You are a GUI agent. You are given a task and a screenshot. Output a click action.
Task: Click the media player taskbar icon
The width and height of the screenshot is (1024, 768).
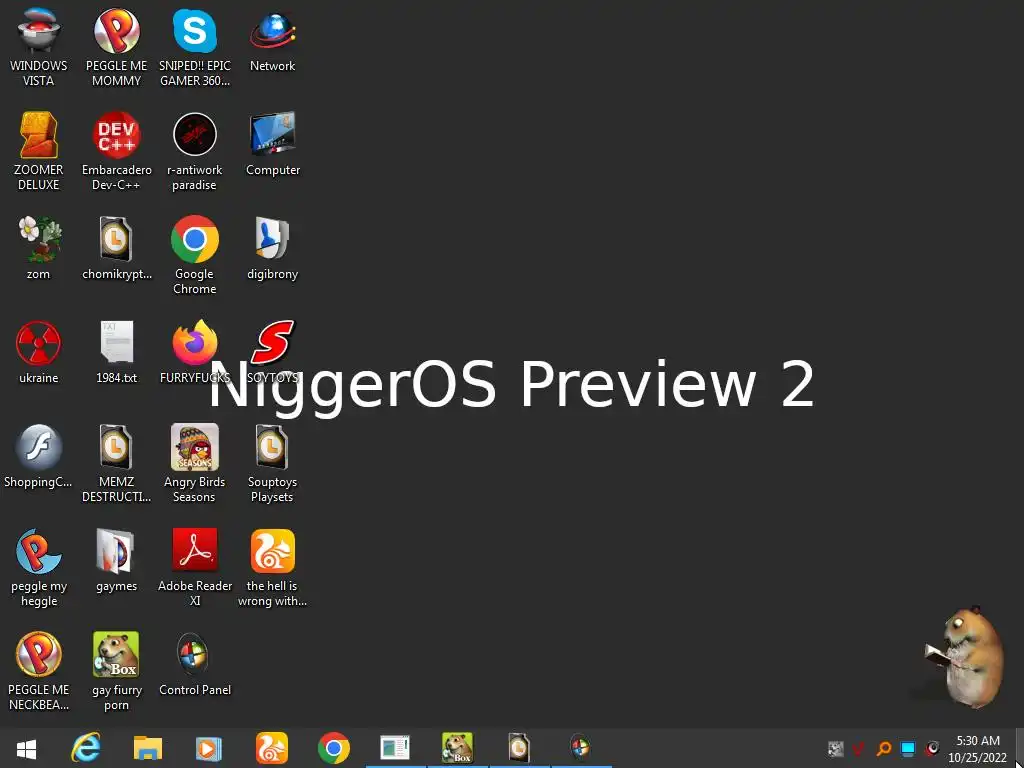tap(209, 748)
